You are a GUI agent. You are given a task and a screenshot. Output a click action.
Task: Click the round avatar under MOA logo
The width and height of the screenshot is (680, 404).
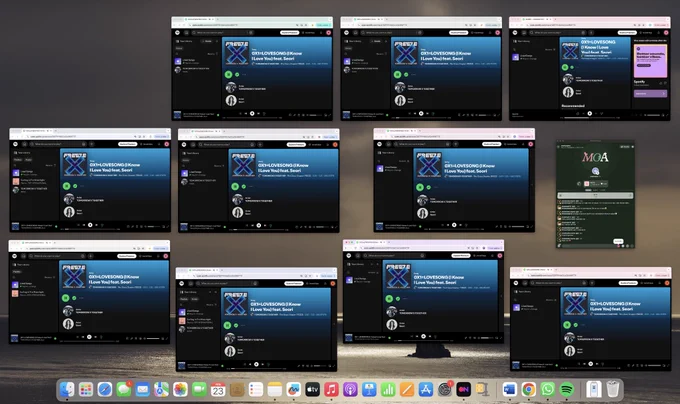pyautogui.click(x=595, y=171)
